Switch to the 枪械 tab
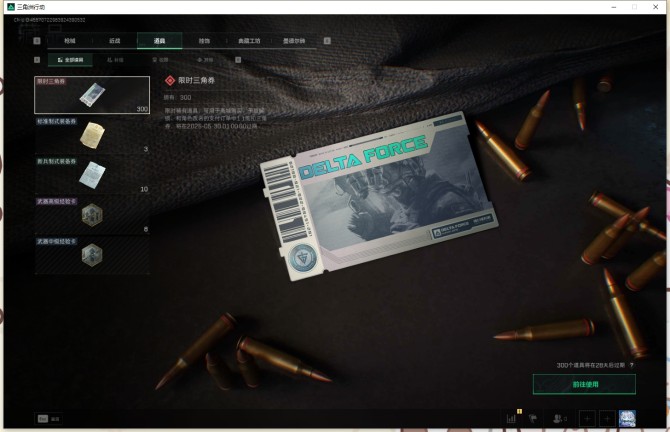 tap(70, 41)
